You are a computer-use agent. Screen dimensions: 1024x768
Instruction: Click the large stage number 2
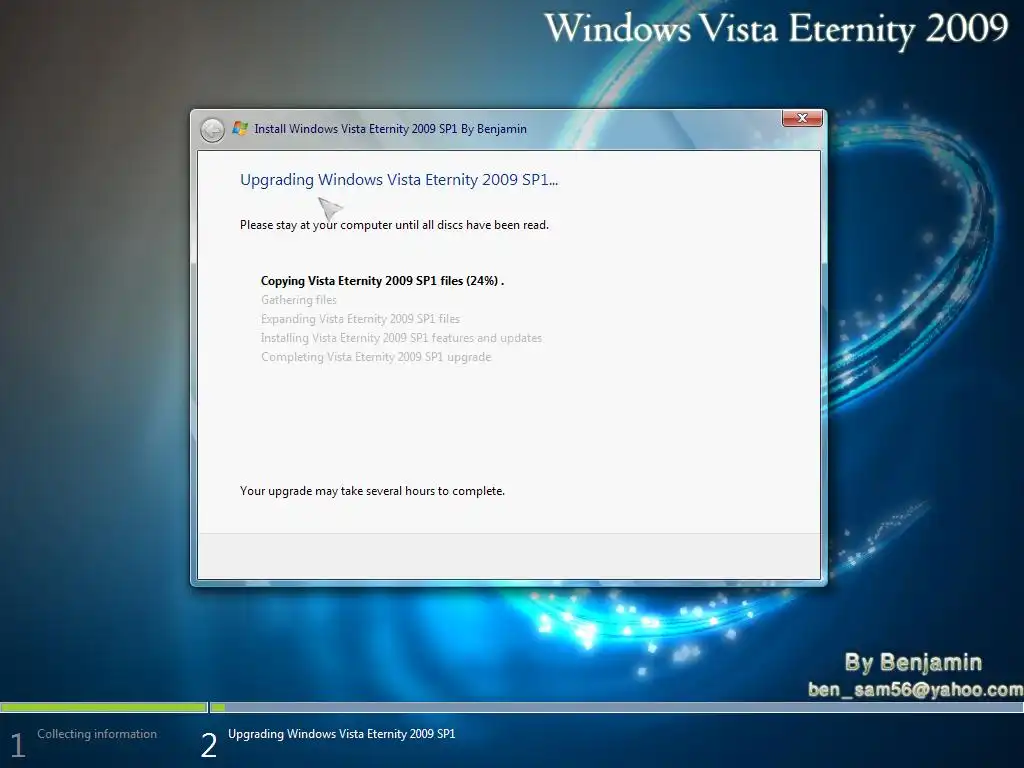(x=209, y=745)
